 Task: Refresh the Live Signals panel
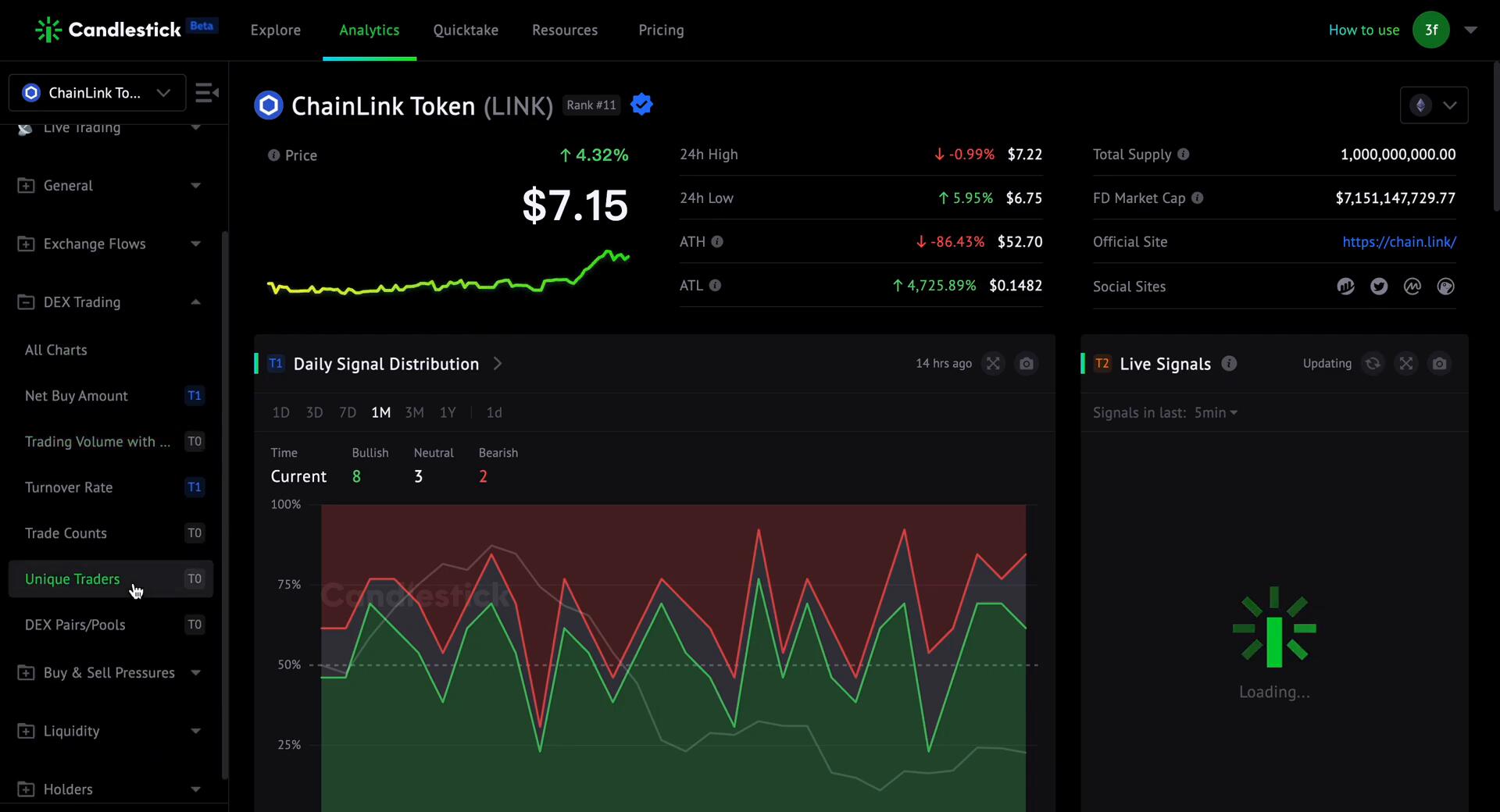[x=1372, y=364]
